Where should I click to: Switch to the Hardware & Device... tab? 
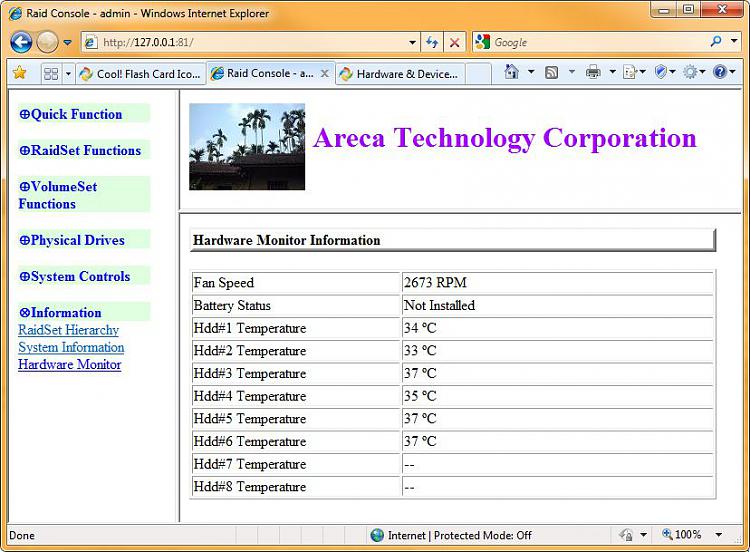(400, 74)
